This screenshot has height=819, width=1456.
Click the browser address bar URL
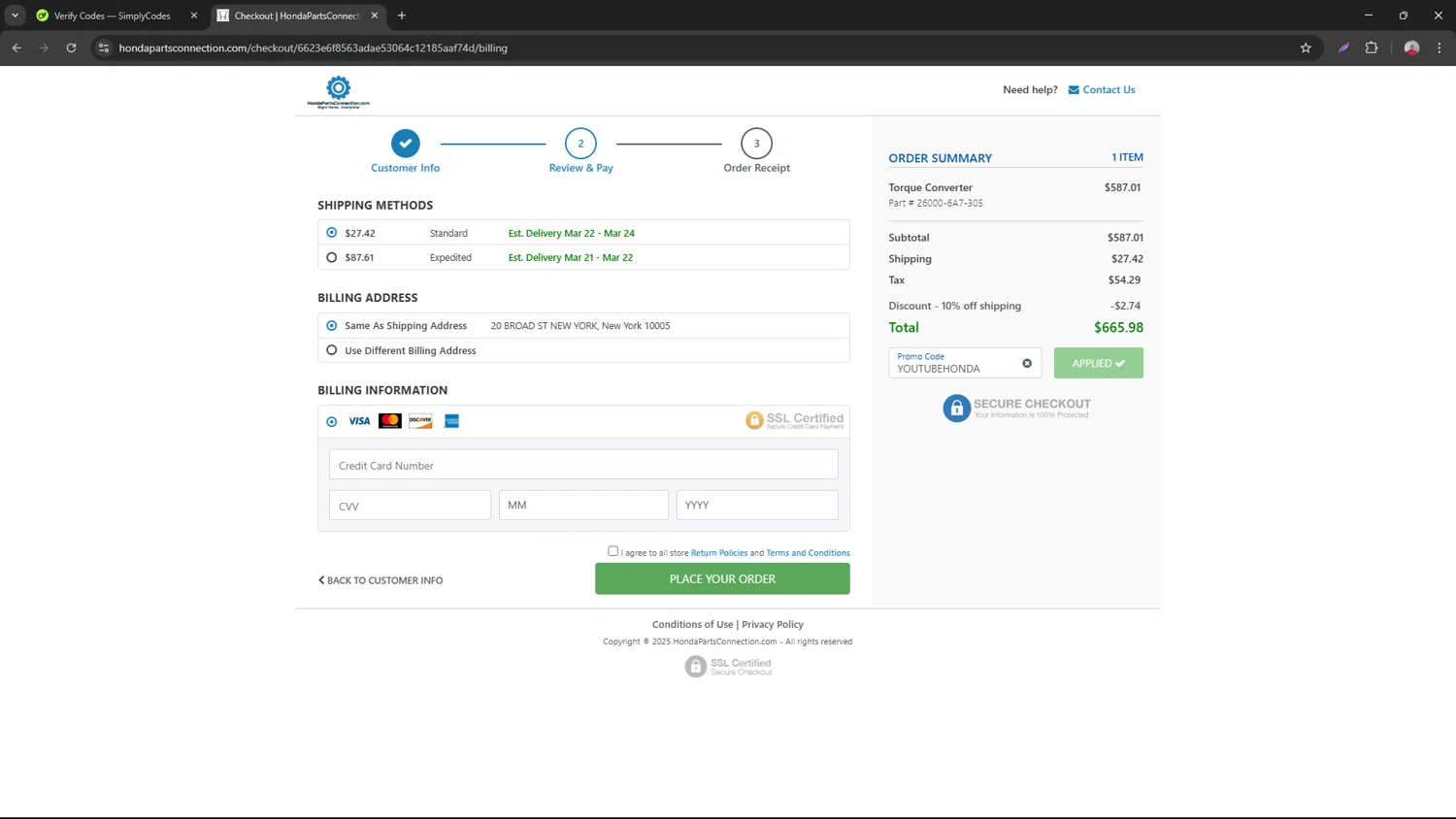tap(313, 48)
